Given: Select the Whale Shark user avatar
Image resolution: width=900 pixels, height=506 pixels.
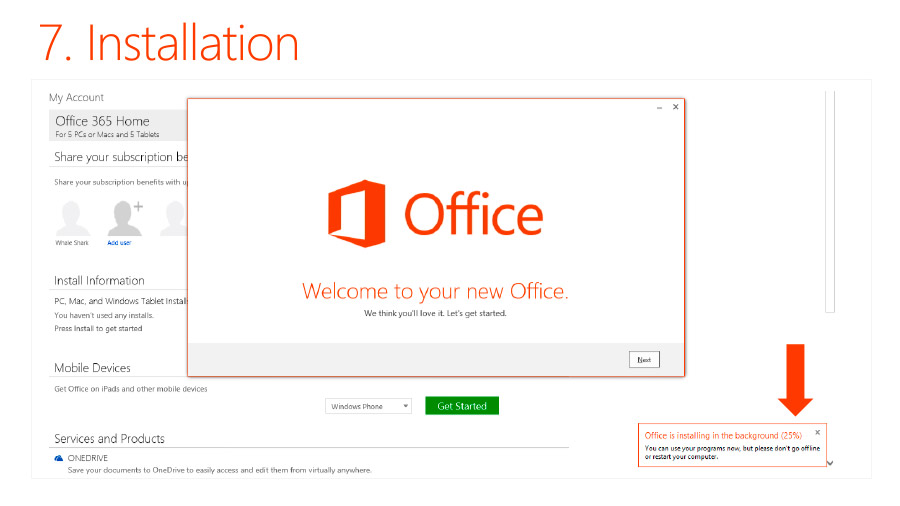Looking at the screenshot, I should pos(72,219).
